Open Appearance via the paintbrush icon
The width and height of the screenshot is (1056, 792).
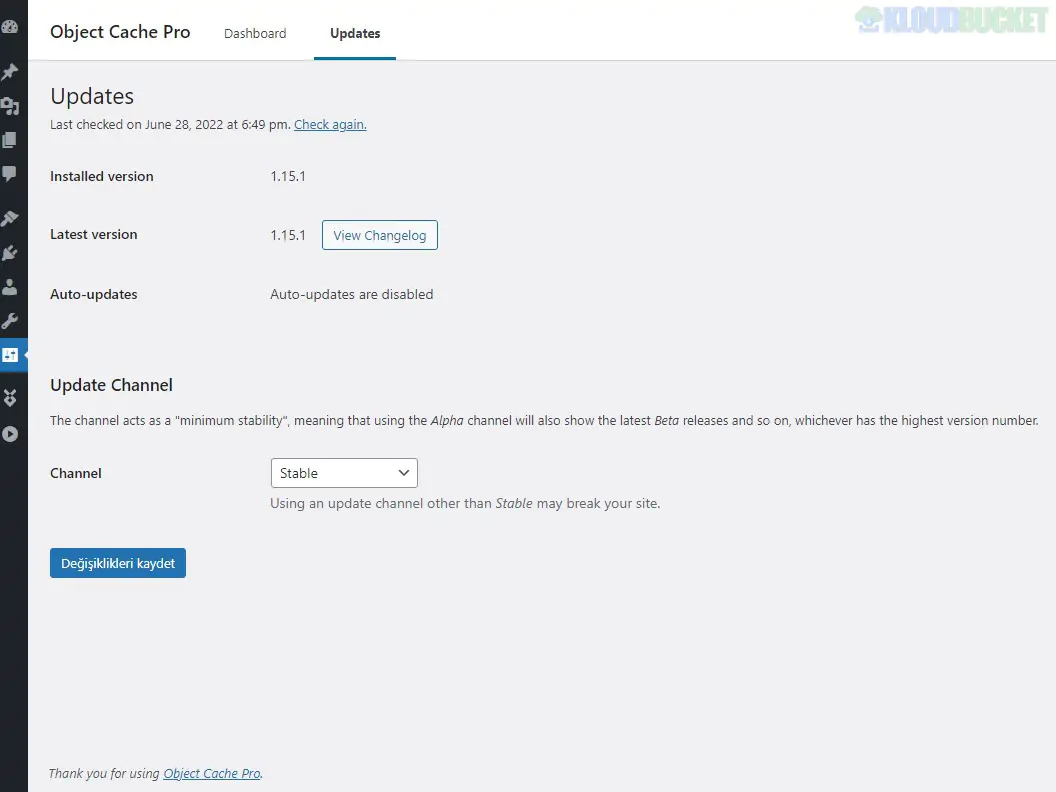point(9,218)
